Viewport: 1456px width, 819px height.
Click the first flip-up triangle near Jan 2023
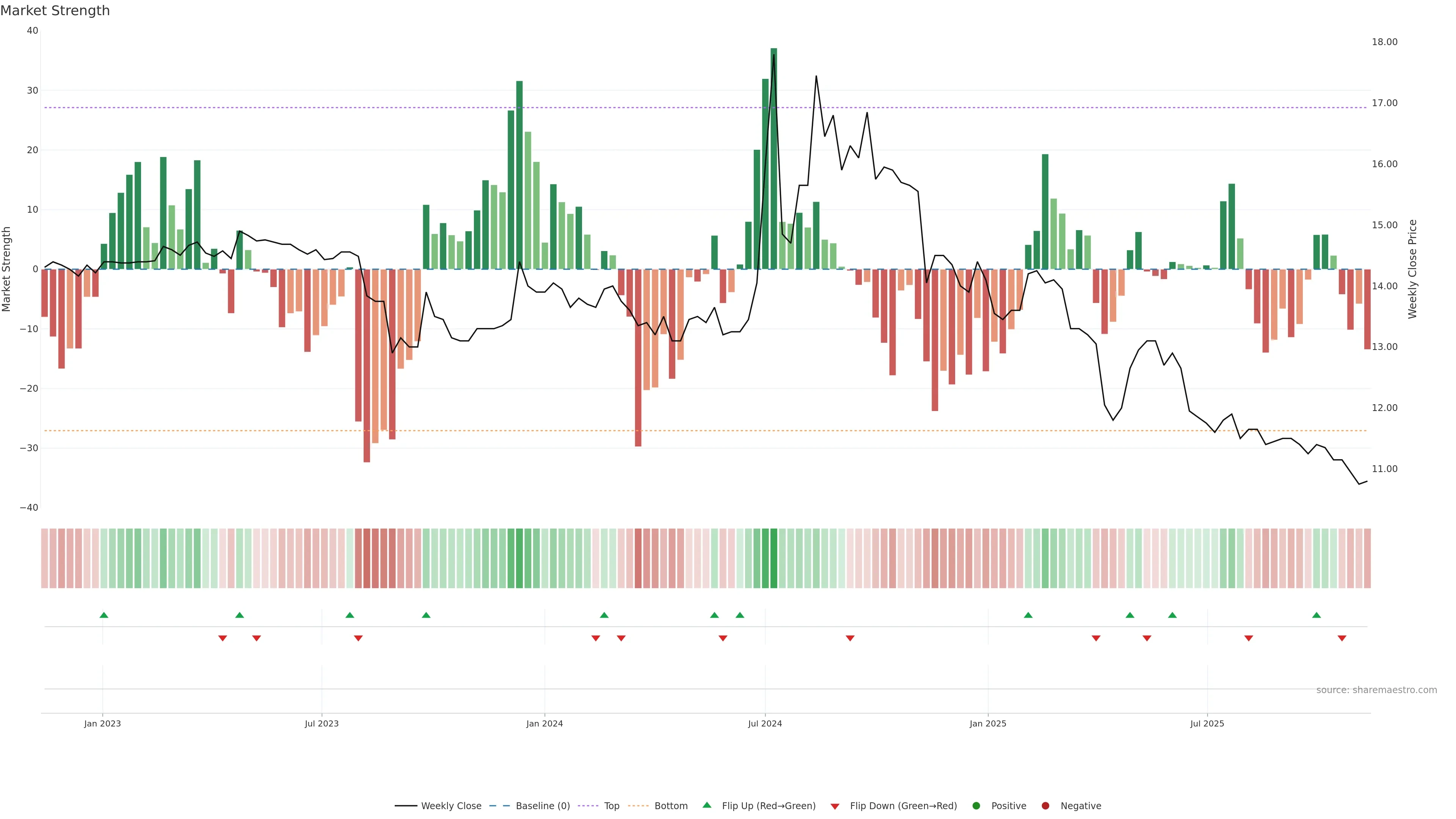click(x=104, y=615)
